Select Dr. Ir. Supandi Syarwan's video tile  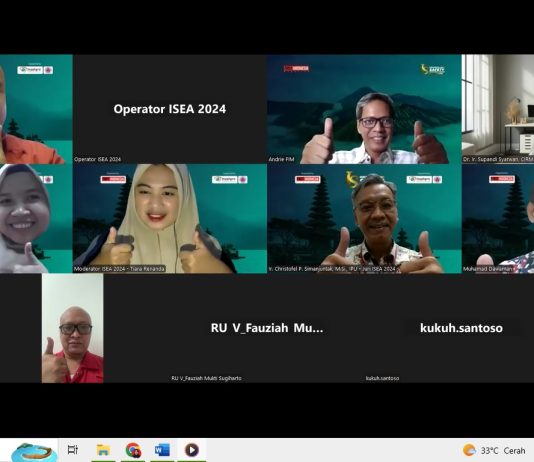tap(498, 109)
